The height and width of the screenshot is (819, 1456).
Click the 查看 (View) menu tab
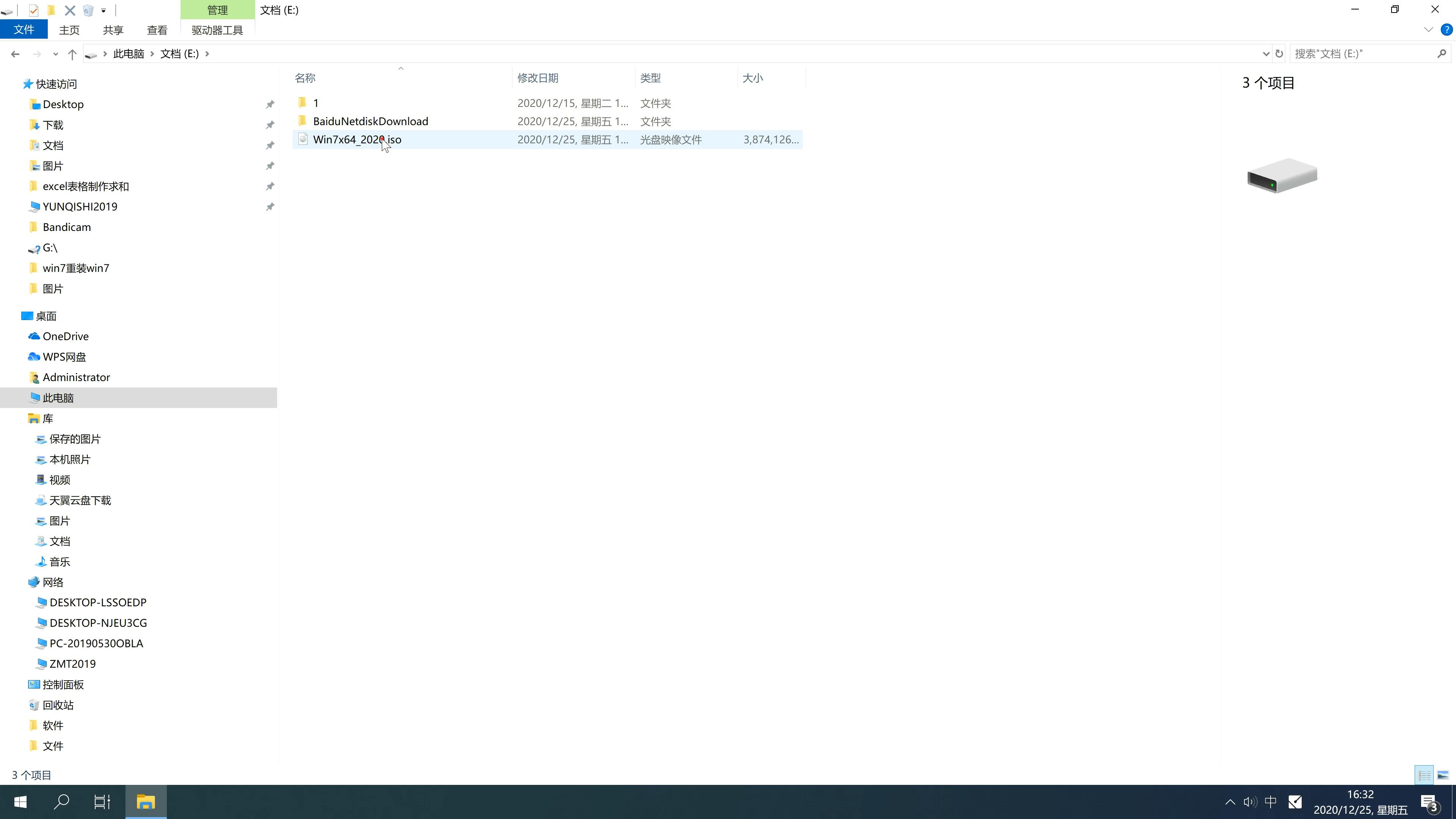(157, 30)
